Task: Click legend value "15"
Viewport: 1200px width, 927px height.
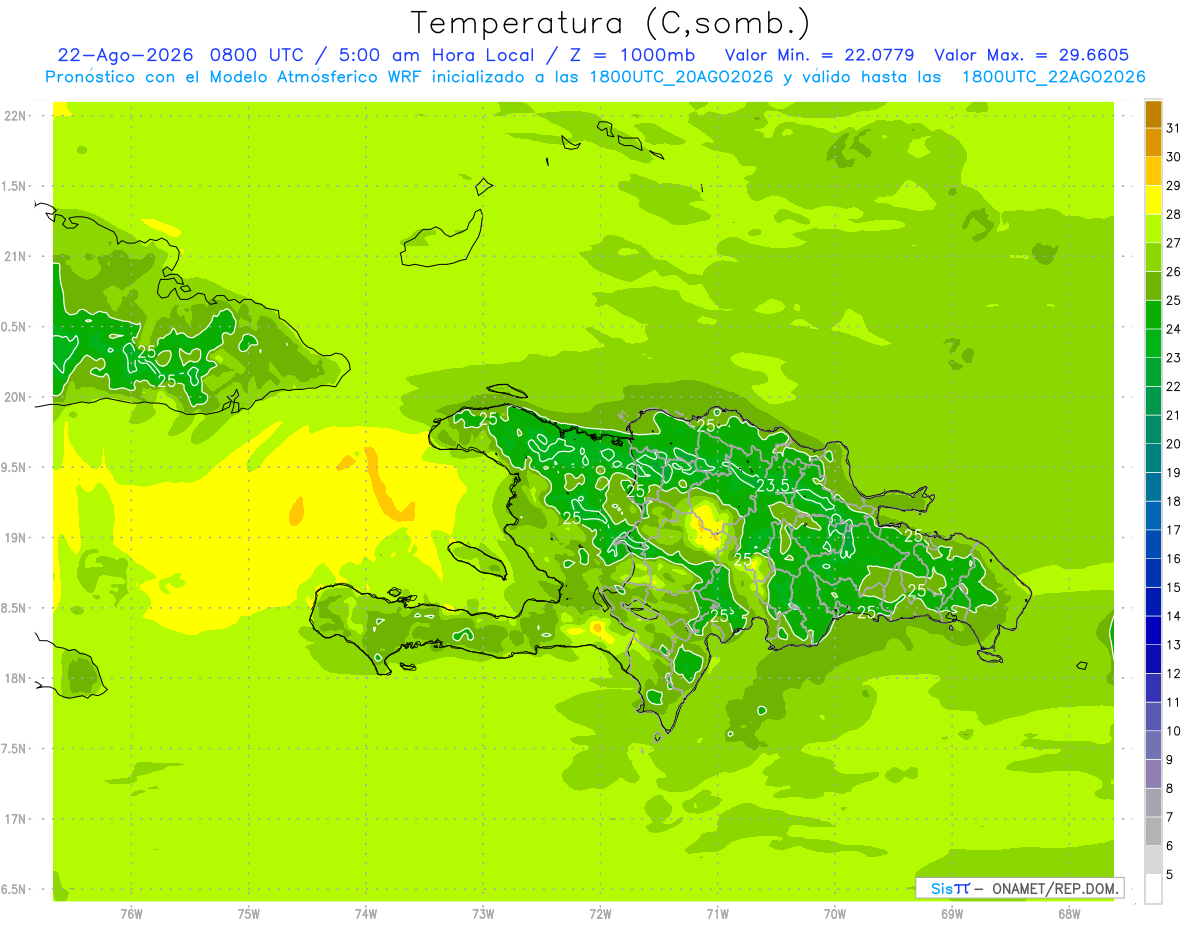Action: click(1173, 587)
